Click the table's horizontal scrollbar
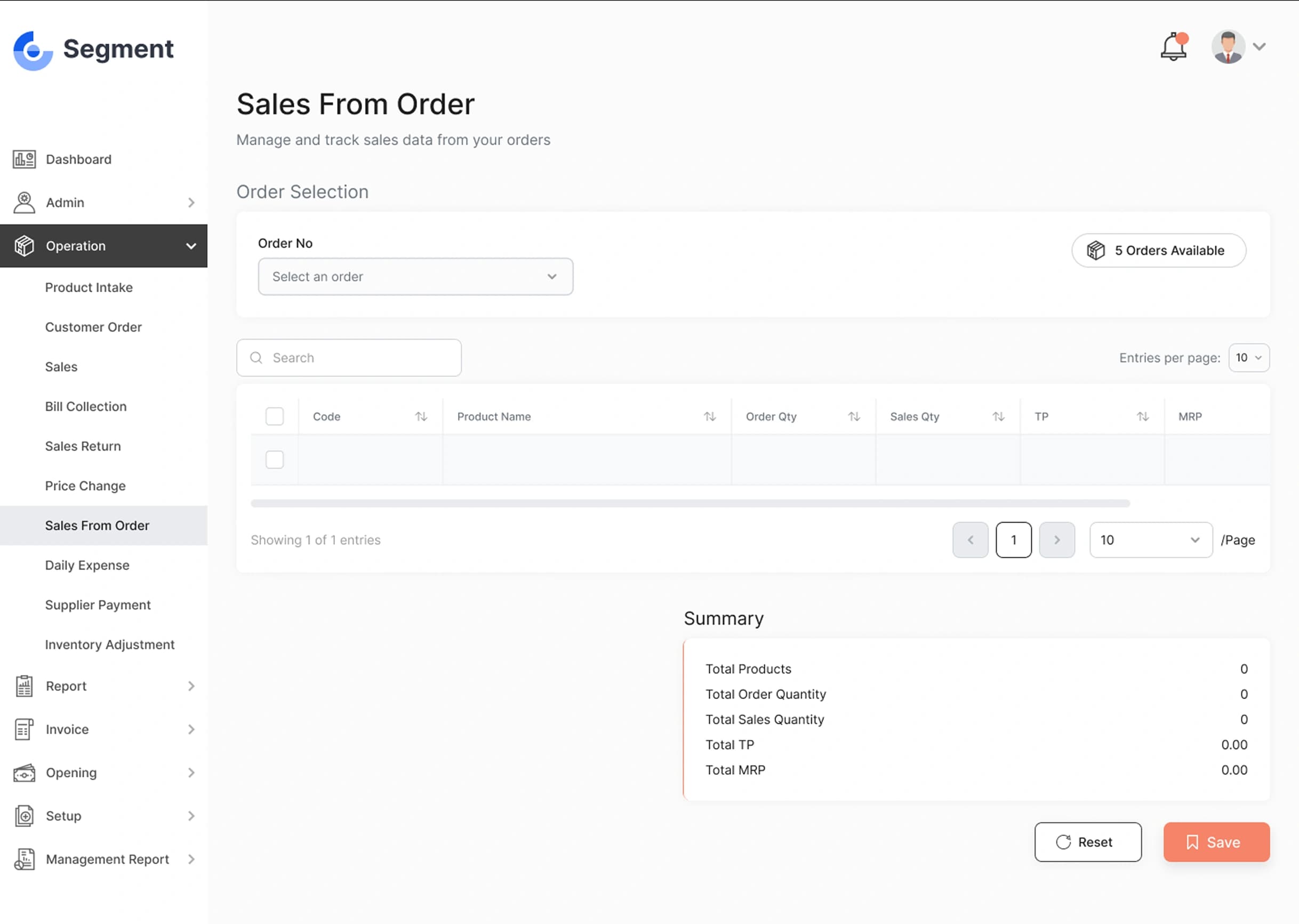The width and height of the screenshot is (1299, 924). (689, 503)
